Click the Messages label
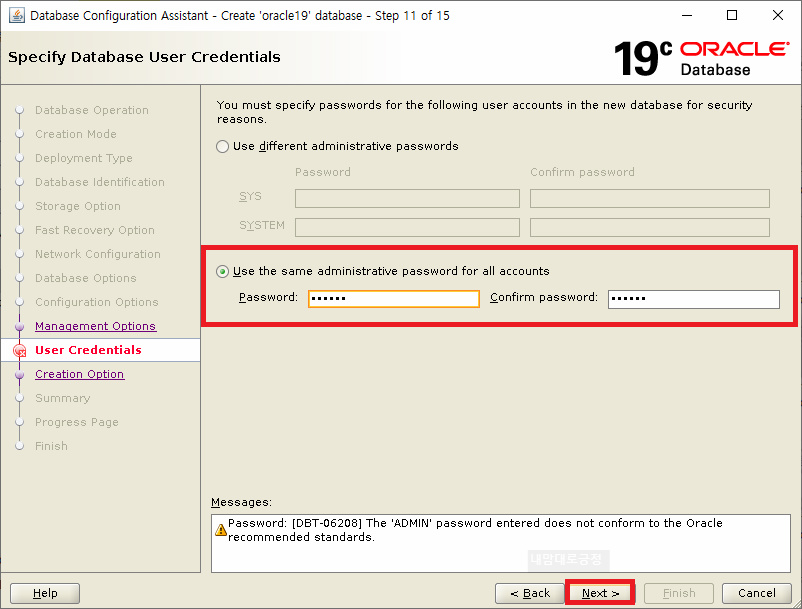This screenshot has height=609, width=802. pos(241,503)
